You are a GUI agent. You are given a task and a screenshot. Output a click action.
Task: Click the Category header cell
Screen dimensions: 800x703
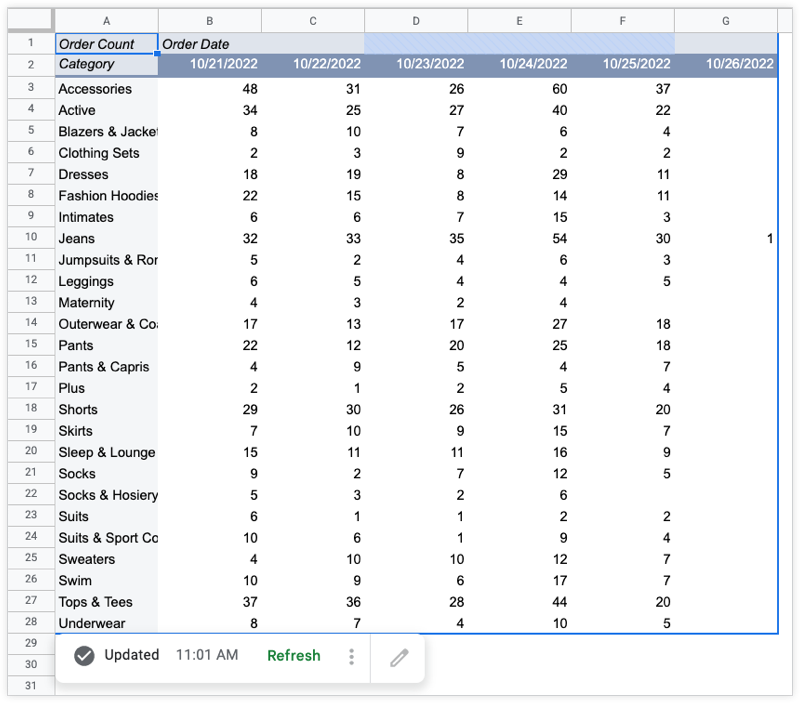click(106, 64)
